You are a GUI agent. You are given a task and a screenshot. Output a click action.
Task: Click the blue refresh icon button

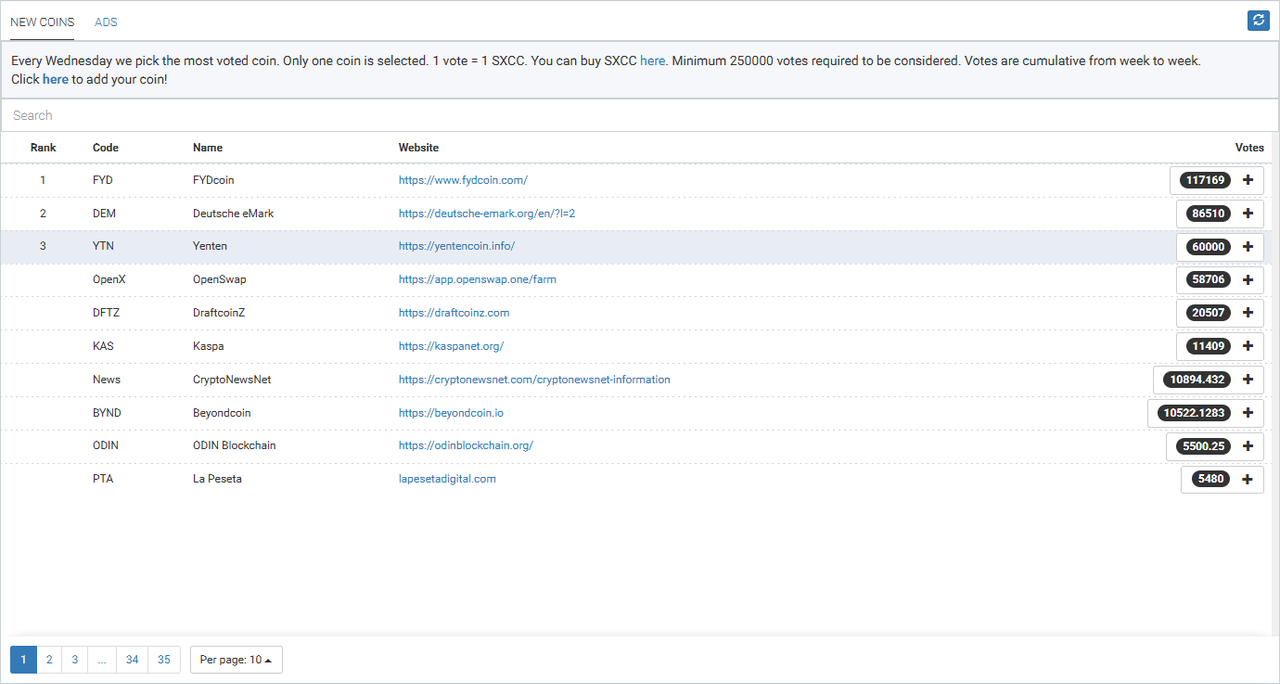point(1258,20)
